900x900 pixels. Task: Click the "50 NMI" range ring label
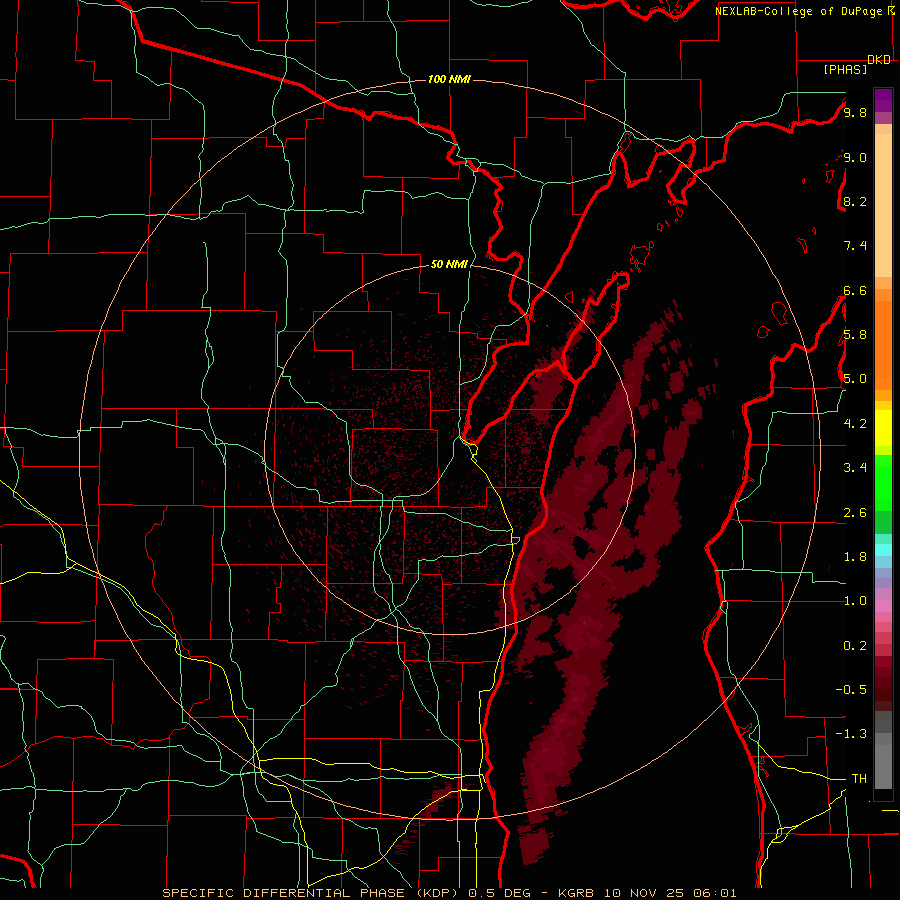(449, 264)
